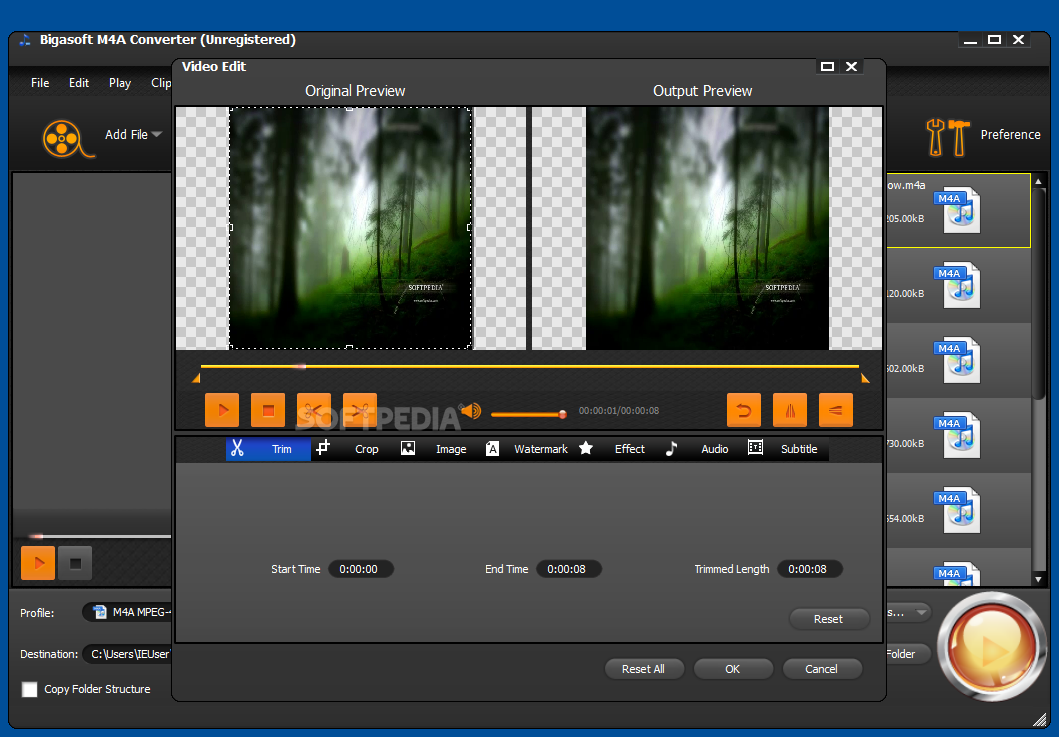The image size is (1059, 737).
Task: Click the left trim marker on timeline
Action: (x=196, y=378)
